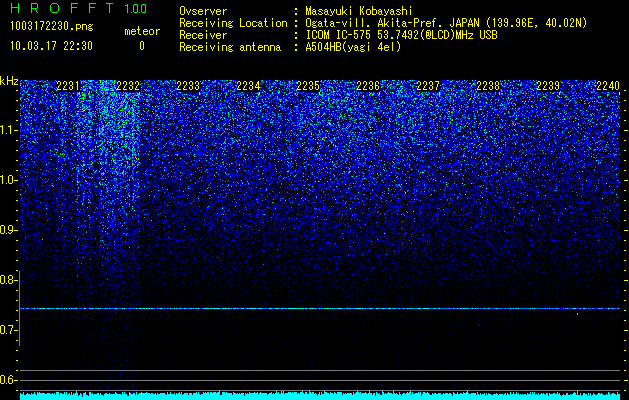Click the kHz axis unit label
The height and width of the screenshot is (400, 629).
pos(9,81)
